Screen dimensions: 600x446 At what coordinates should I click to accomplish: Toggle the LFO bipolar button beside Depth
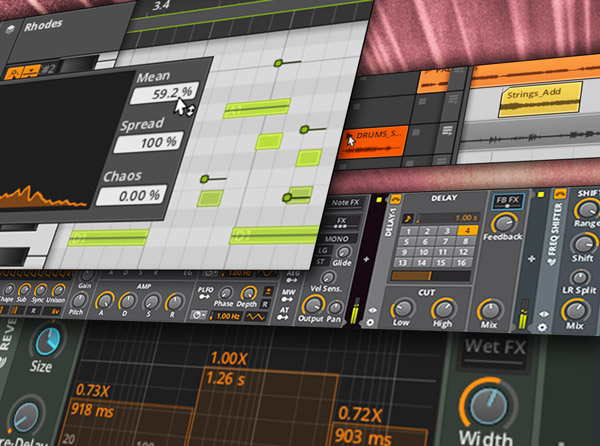(268, 292)
